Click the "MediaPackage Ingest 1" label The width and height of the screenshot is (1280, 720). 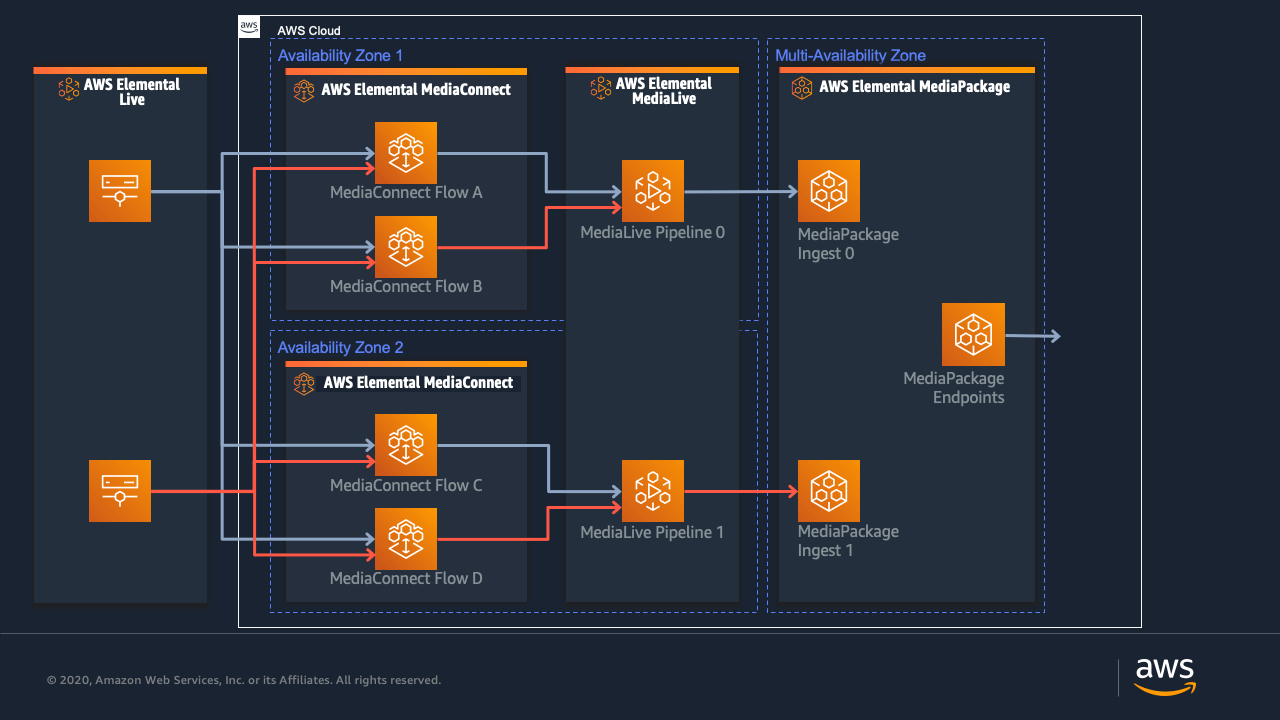848,541
